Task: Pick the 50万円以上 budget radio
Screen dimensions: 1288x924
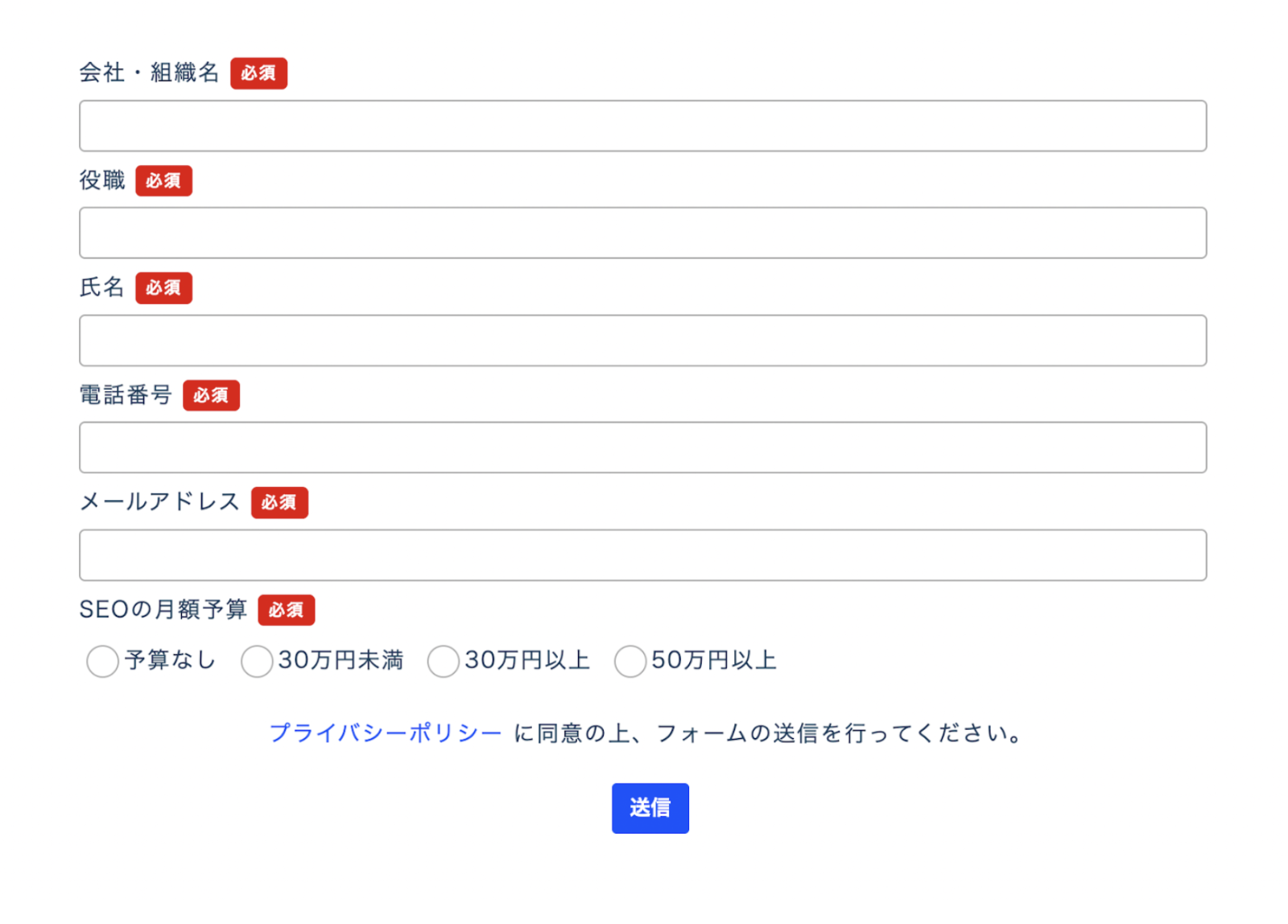Action: (x=630, y=662)
